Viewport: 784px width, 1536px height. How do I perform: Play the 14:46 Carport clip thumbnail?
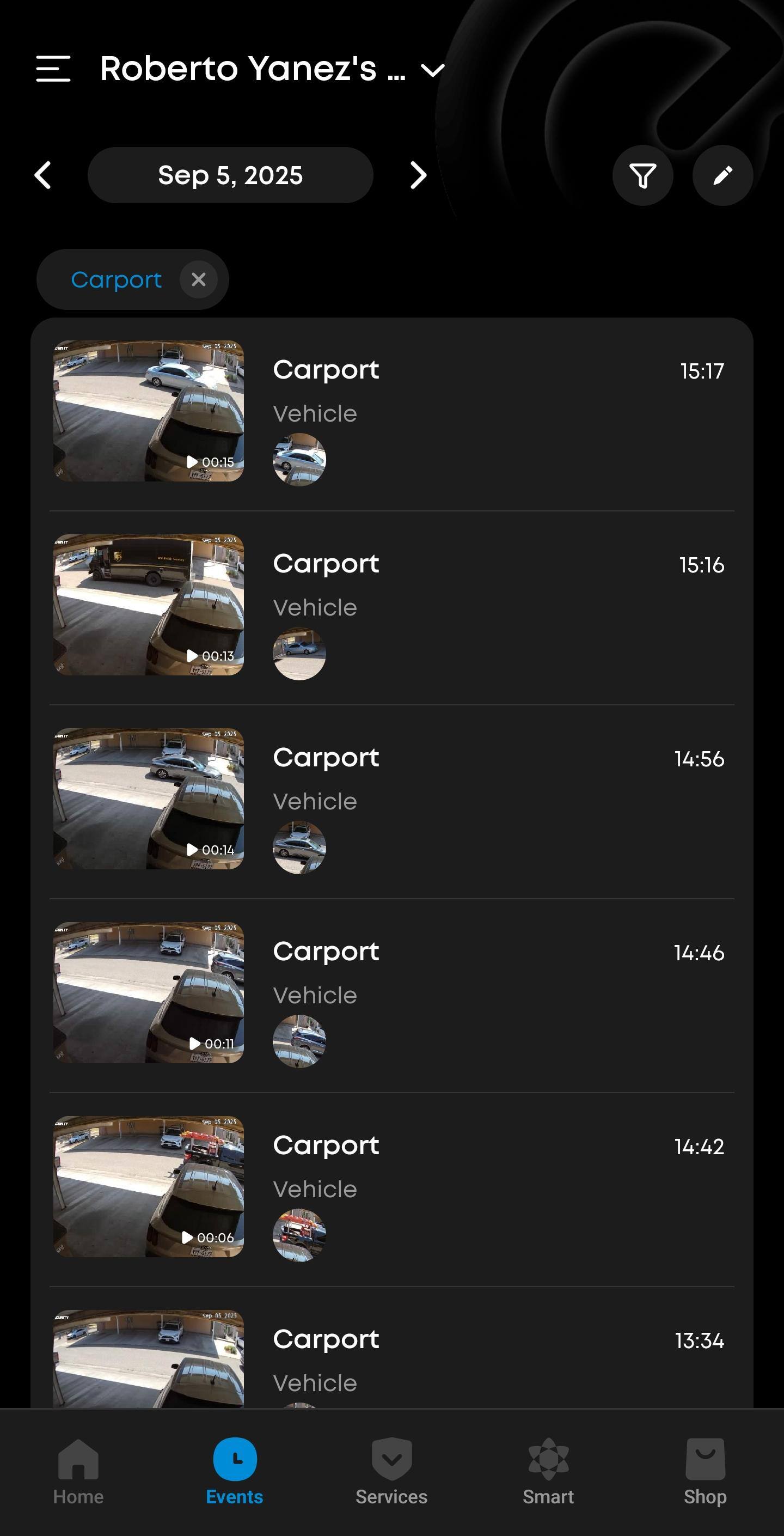(149, 992)
